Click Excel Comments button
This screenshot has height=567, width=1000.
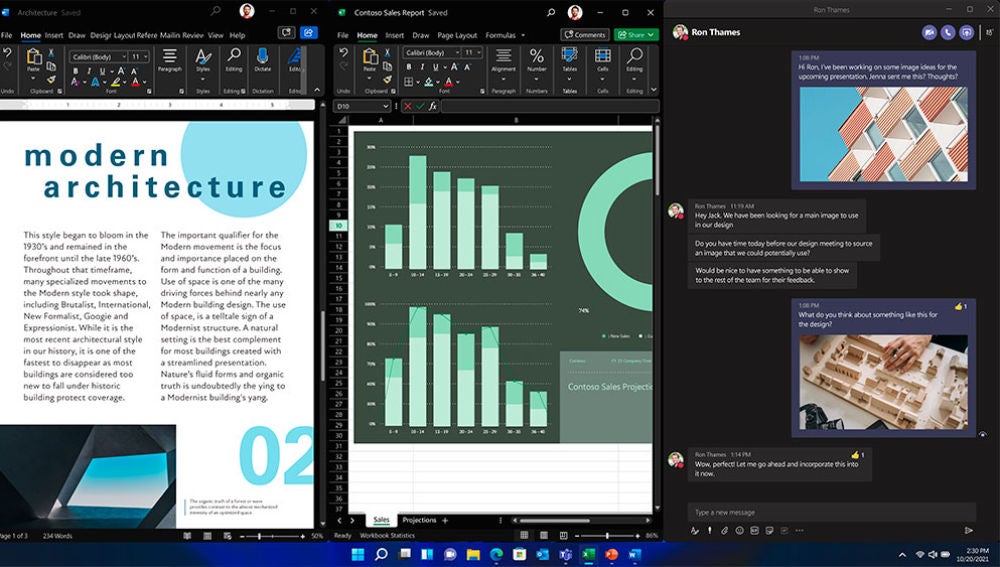(584, 34)
